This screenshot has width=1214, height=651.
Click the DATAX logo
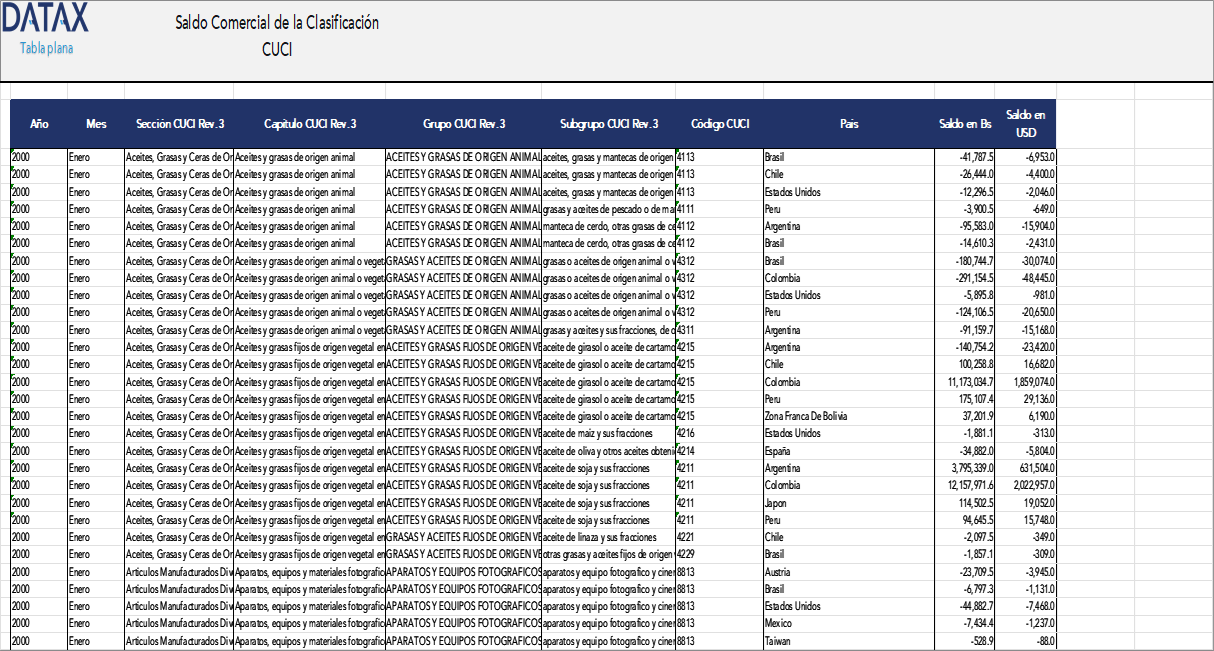[44, 18]
